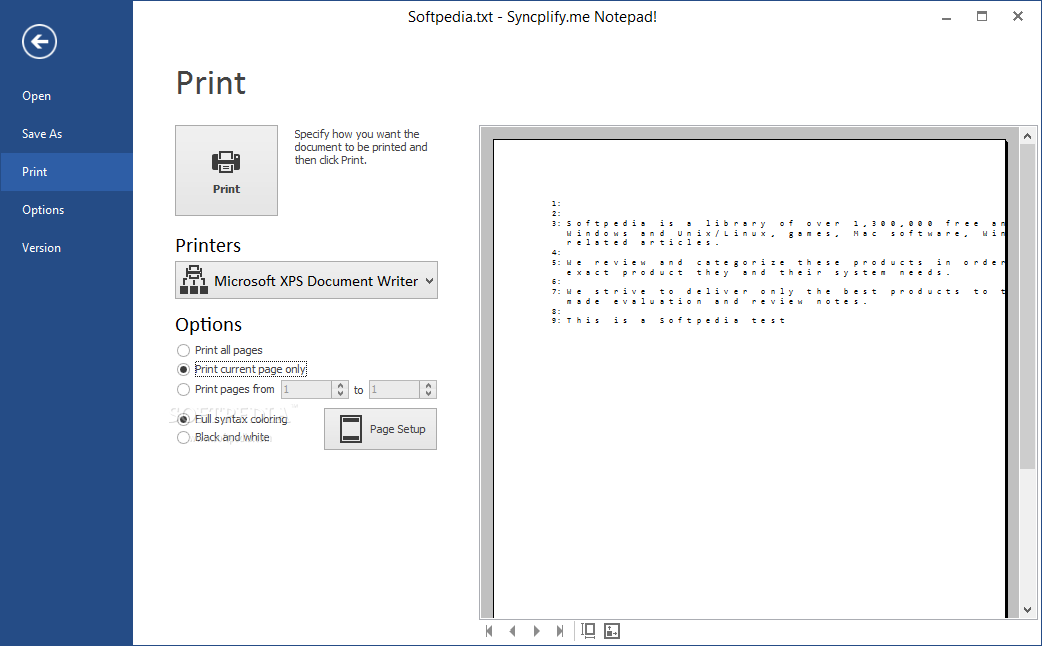Select Print current page only option
The image size is (1042, 646).
click(x=242, y=370)
